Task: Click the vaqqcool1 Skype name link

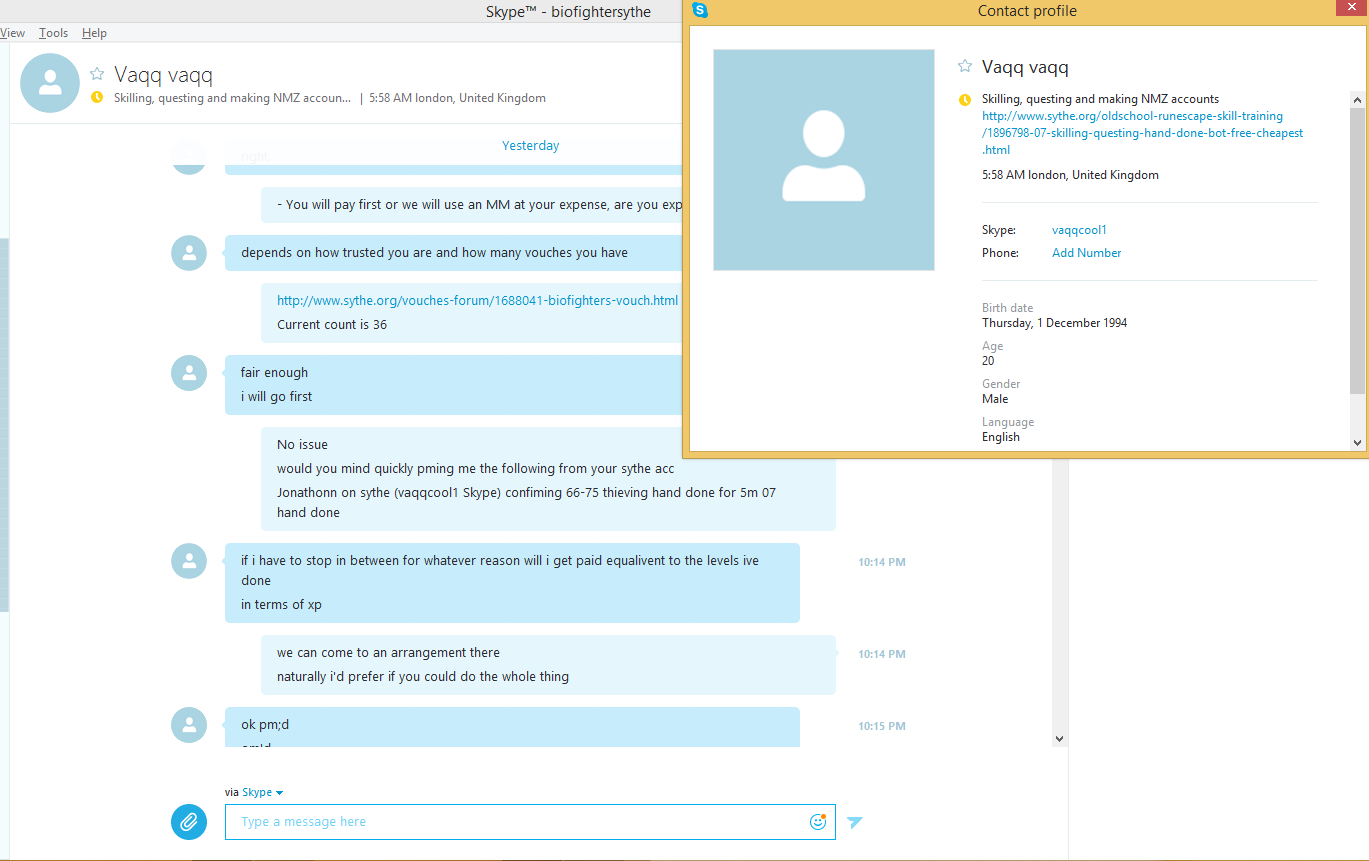Action: tap(1080, 230)
